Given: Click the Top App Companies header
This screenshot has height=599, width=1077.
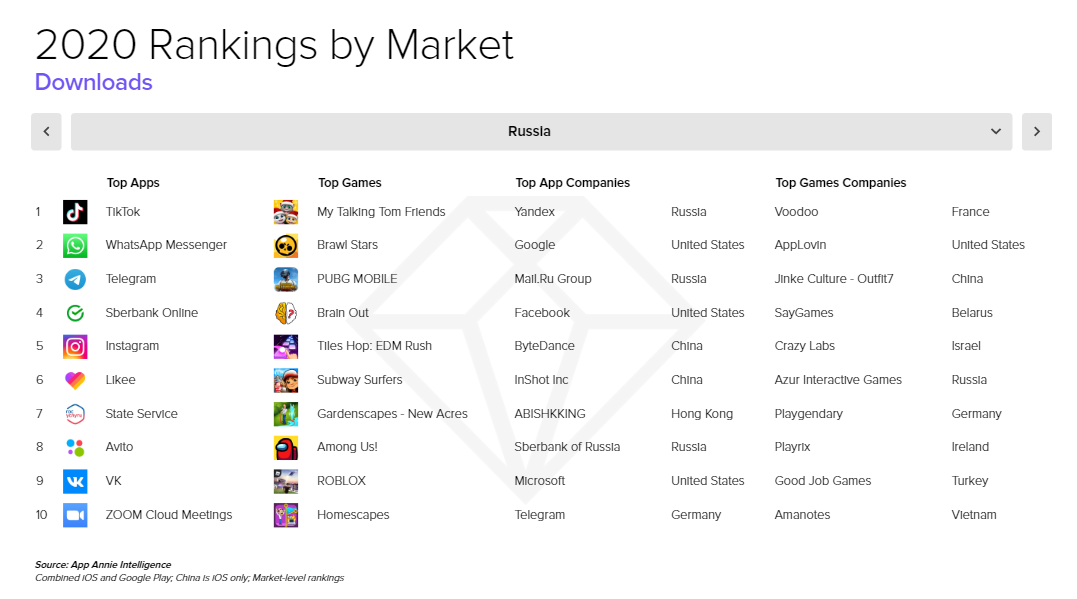Looking at the screenshot, I should (x=572, y=183).
